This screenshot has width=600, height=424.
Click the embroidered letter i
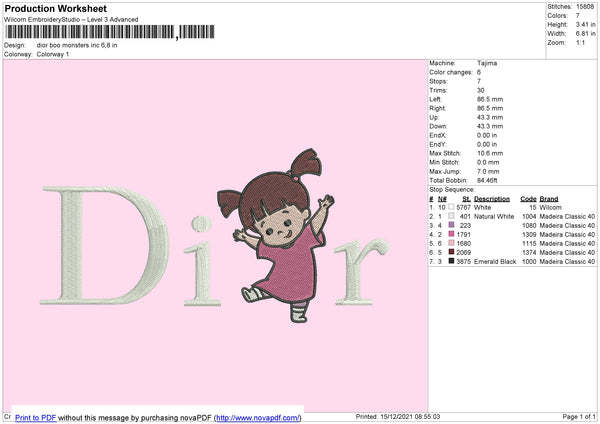(202, 261)
